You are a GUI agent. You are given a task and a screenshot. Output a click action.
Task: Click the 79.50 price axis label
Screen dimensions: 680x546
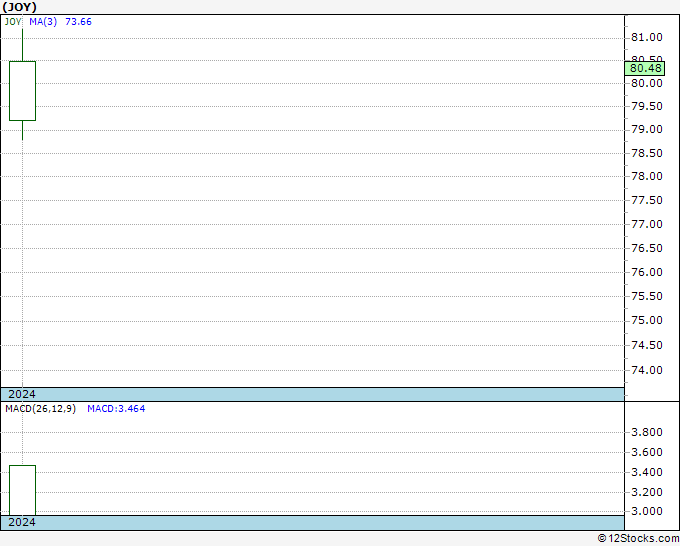click(x=647, y=106)
